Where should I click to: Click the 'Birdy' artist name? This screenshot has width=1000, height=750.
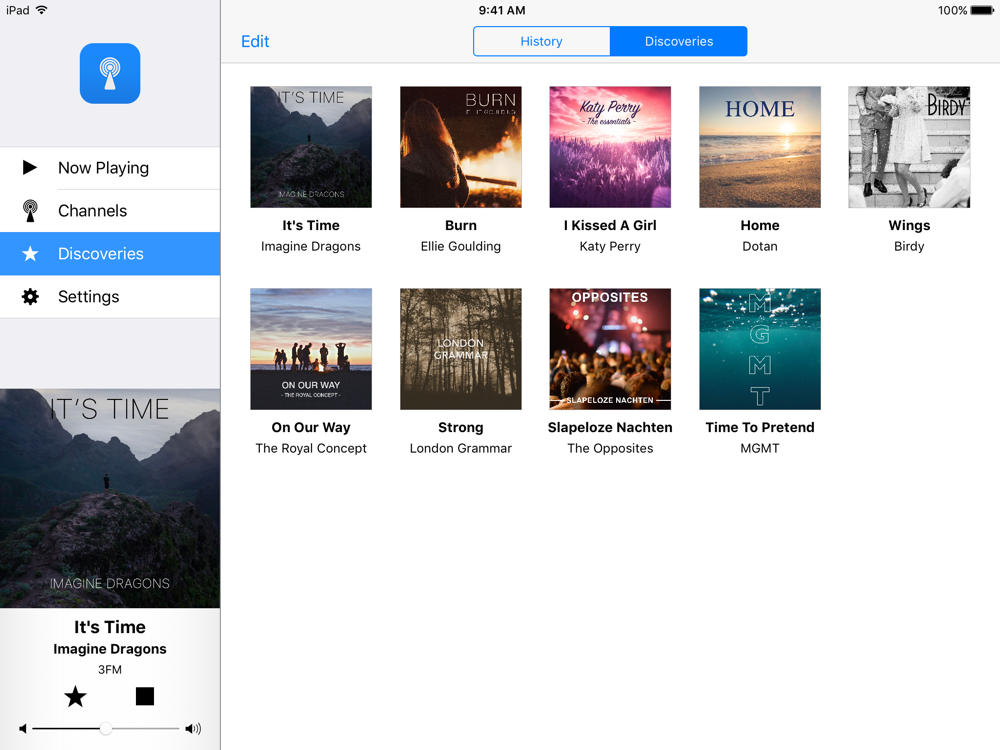click(909, 246)
